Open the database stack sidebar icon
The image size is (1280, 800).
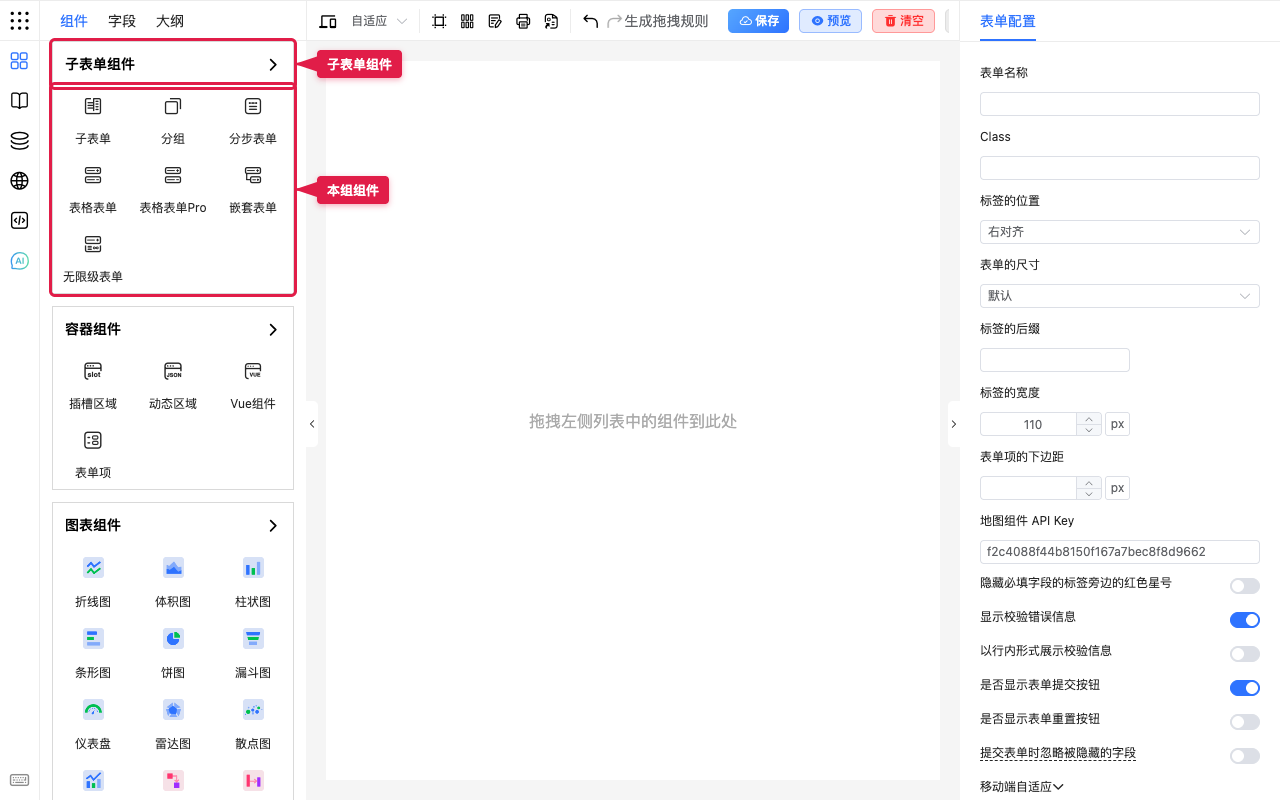click(19, 141)
